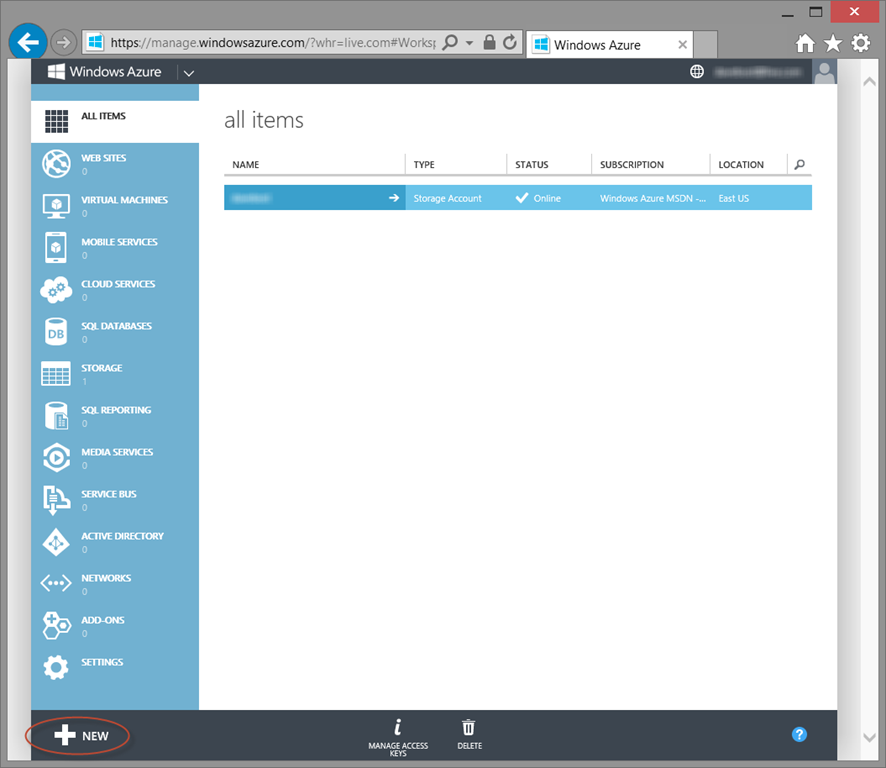Viewport: 886px width, 768px height.
Task: Click the Online status cell
Action: coord(549,198)
